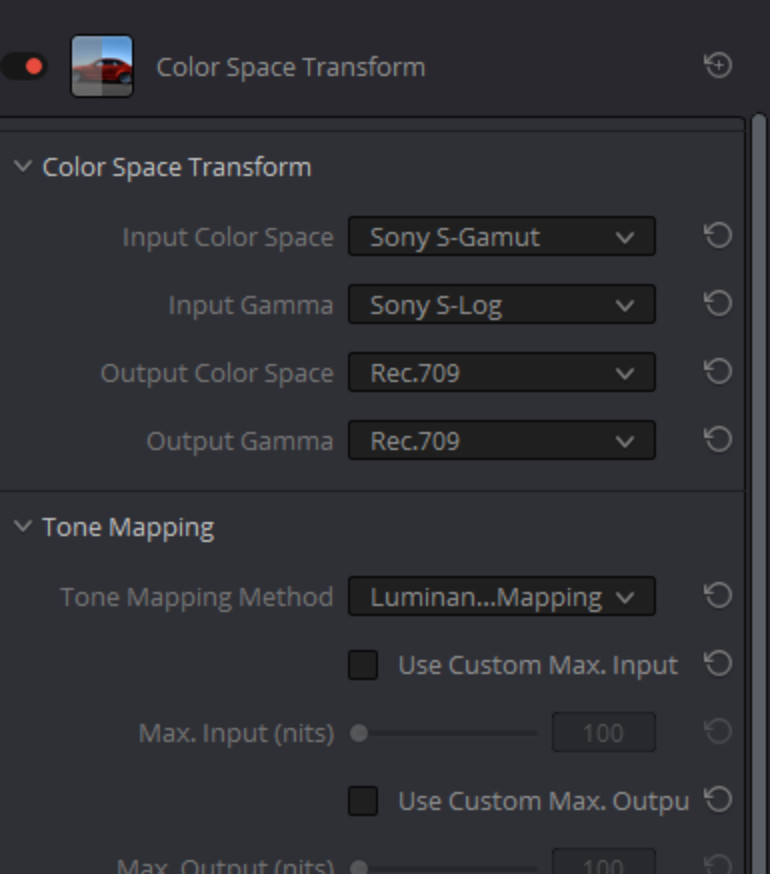Enable Use Custom Max. Output checkbox
770x874 pixels.
point(363,800)
